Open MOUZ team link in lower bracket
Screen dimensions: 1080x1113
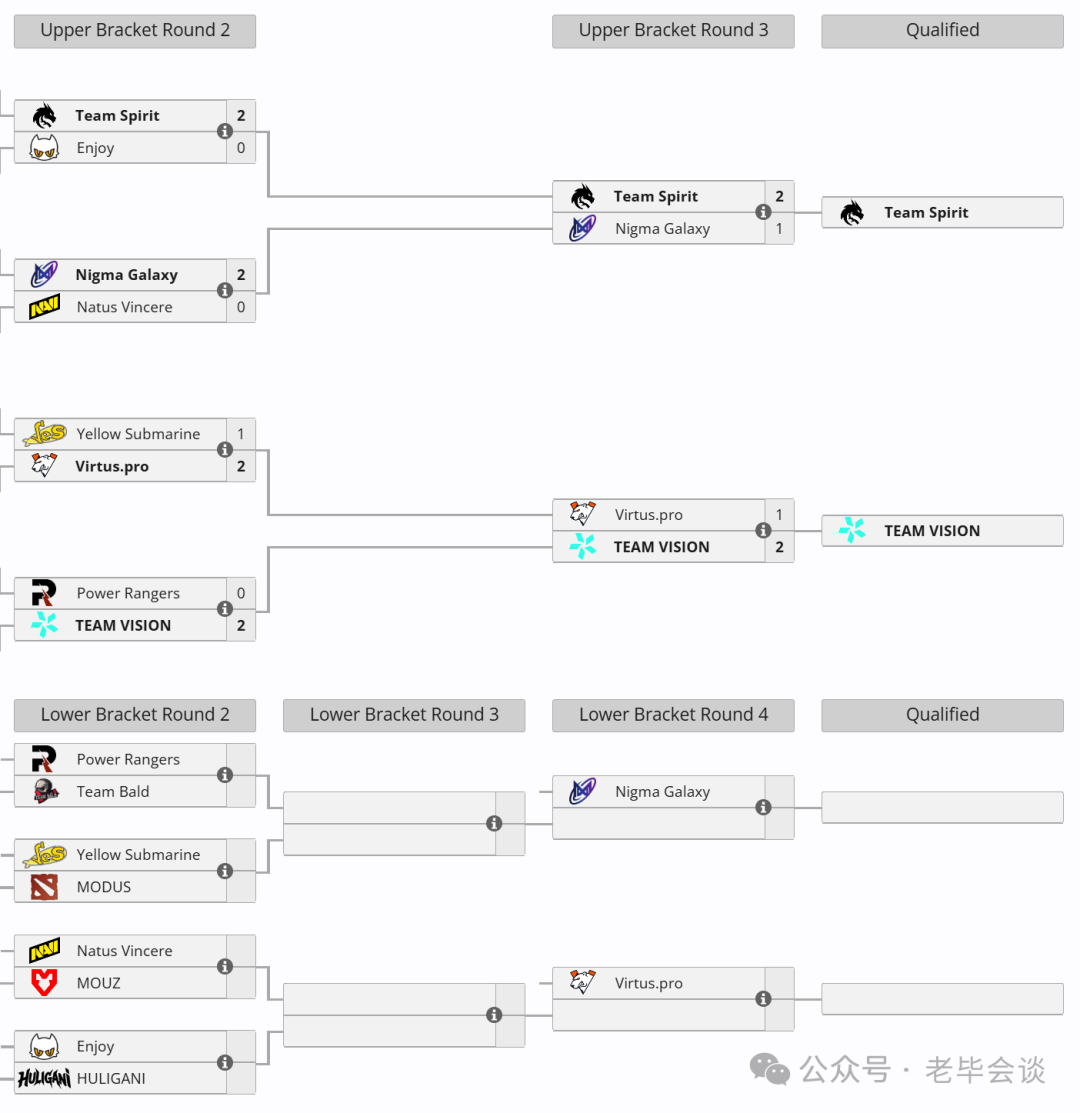click(99, 983)
